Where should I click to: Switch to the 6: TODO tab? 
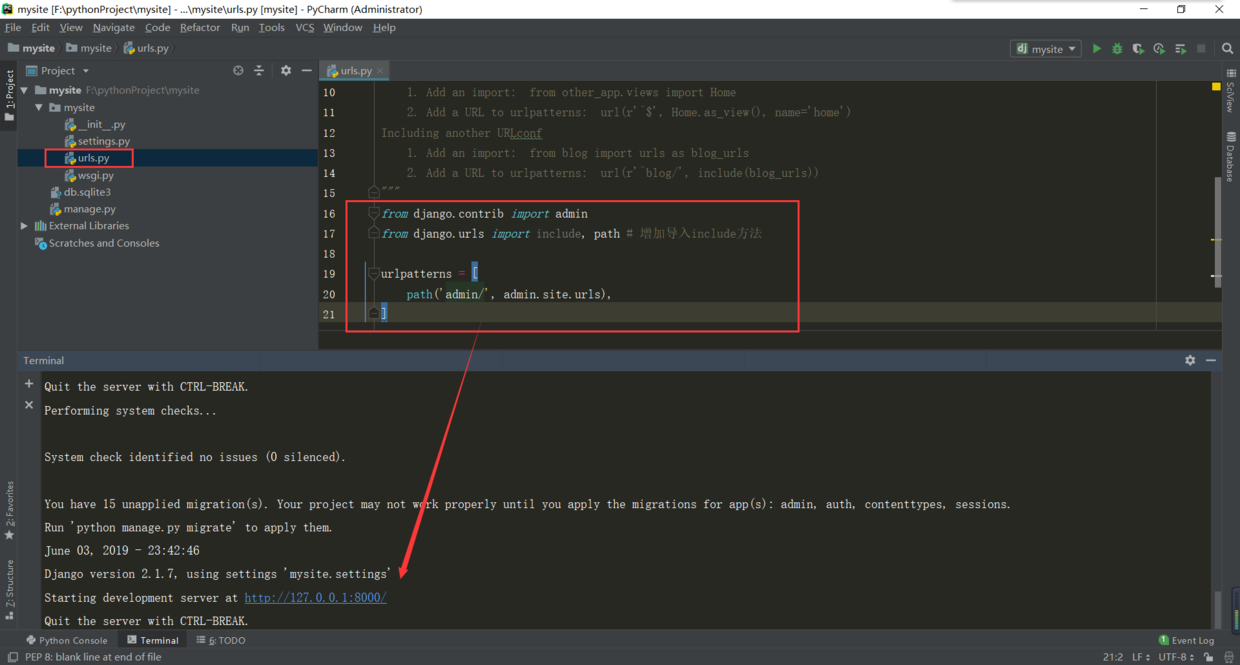[x=221, y=640]
